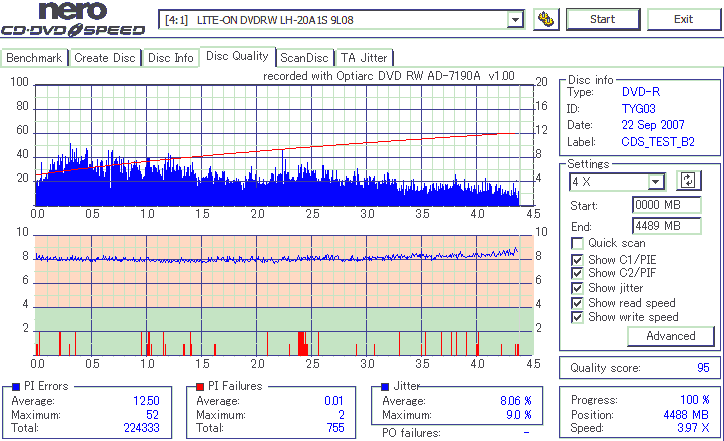724x441 pixels.
Task: Click the End field showing 4489 MB
Action: pyautogui.click(x=666, y=226)
